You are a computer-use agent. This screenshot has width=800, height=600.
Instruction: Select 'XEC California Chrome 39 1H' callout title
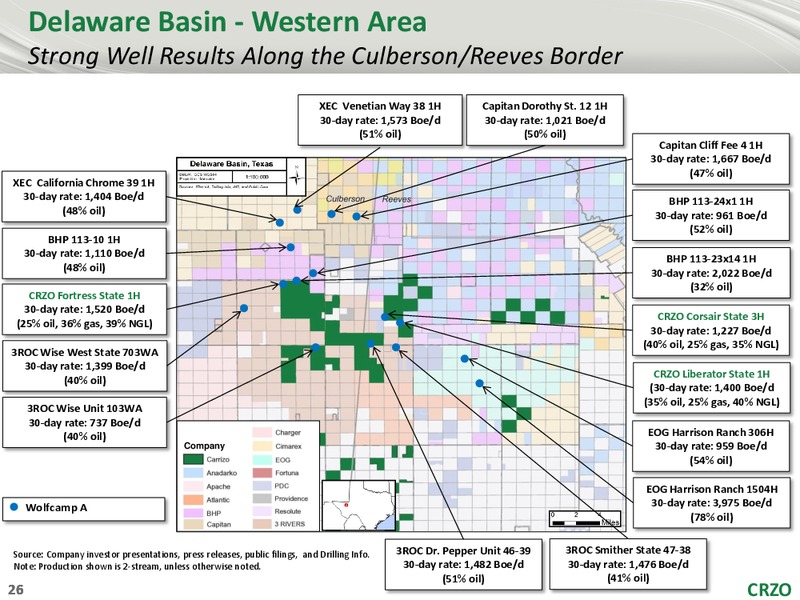point(83,183)
